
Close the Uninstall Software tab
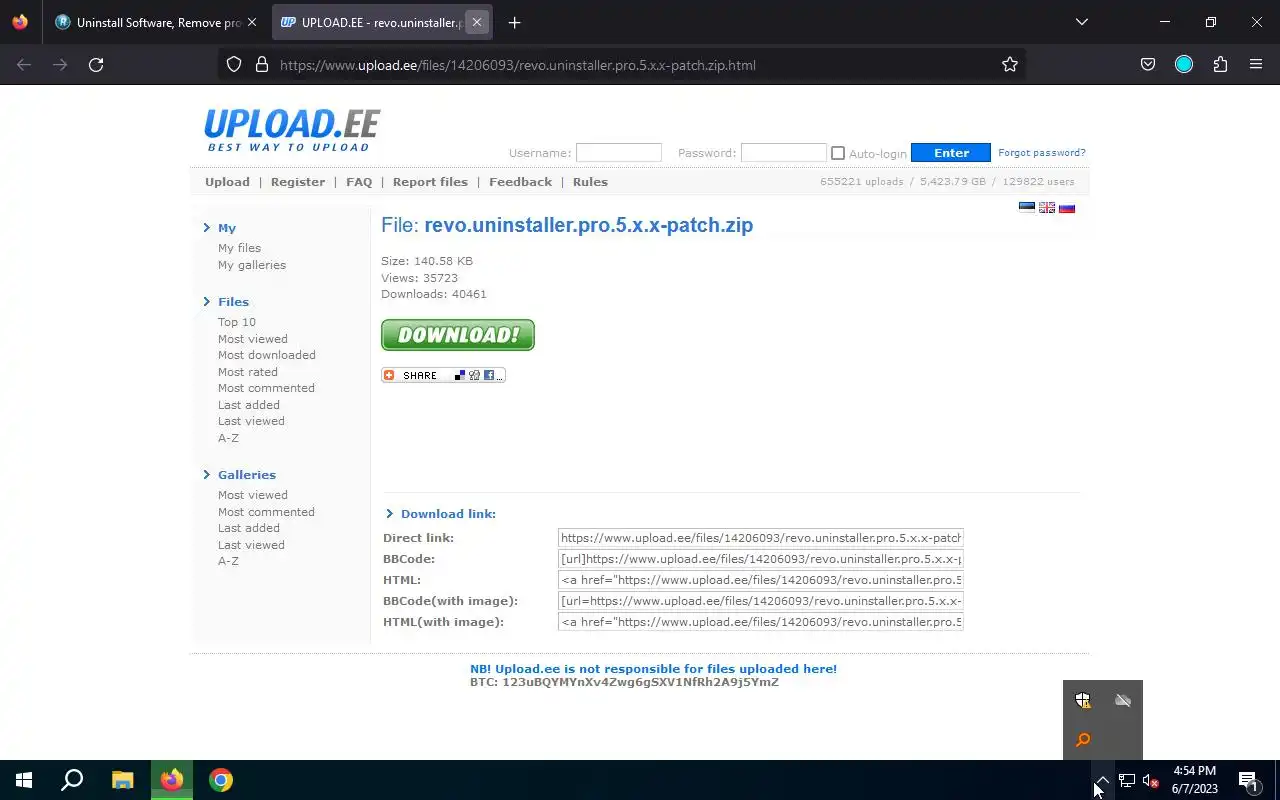251,22
